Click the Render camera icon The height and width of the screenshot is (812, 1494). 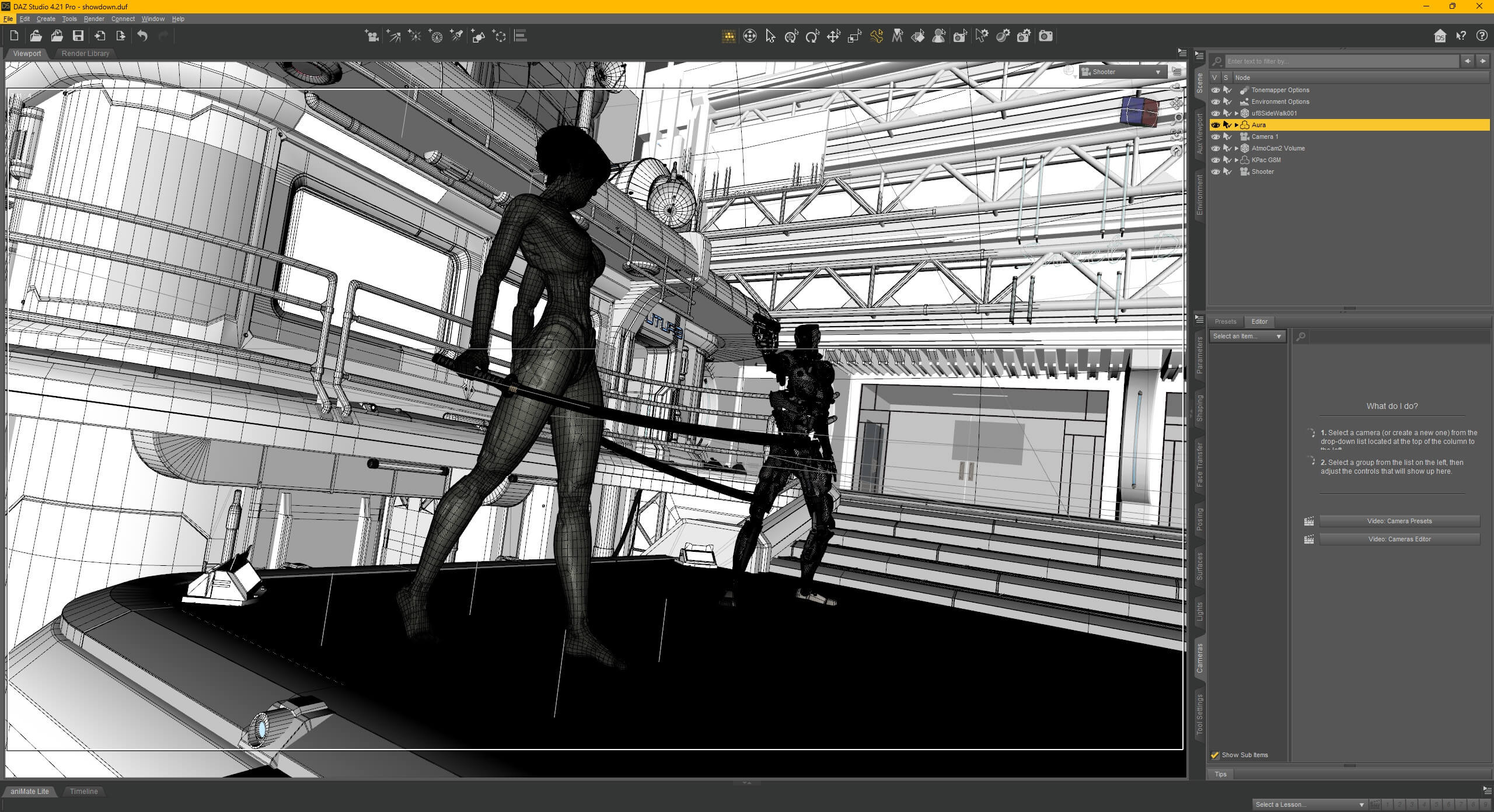click(x=1046, y=36)
